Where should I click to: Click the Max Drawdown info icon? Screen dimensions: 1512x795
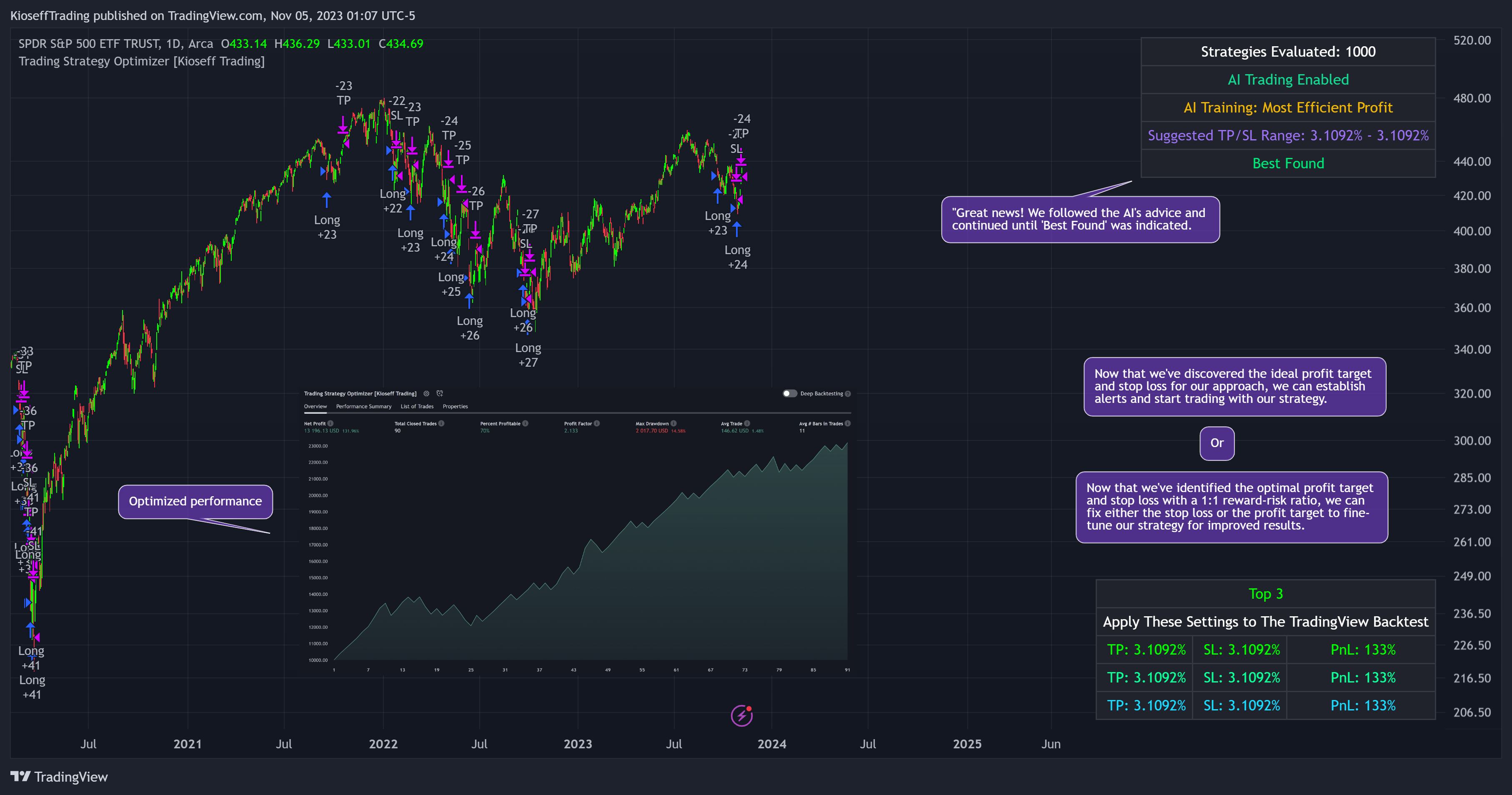pyautogui.click(x=674, y=423)
